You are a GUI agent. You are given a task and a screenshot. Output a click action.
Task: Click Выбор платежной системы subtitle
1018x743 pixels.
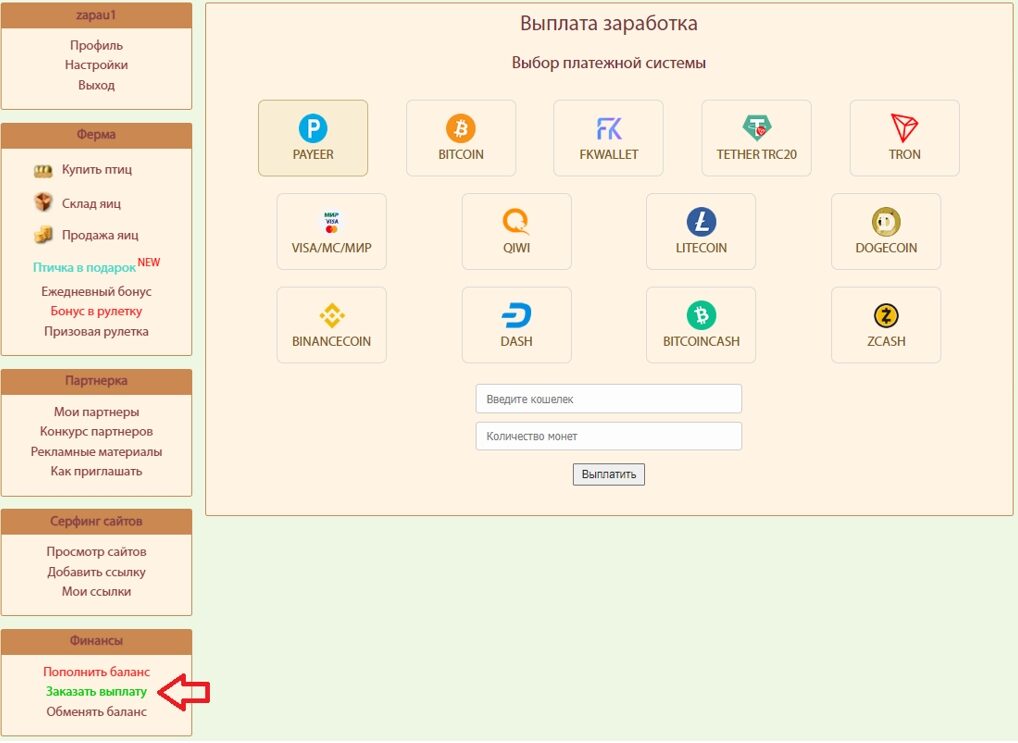[x=608, y=63]
